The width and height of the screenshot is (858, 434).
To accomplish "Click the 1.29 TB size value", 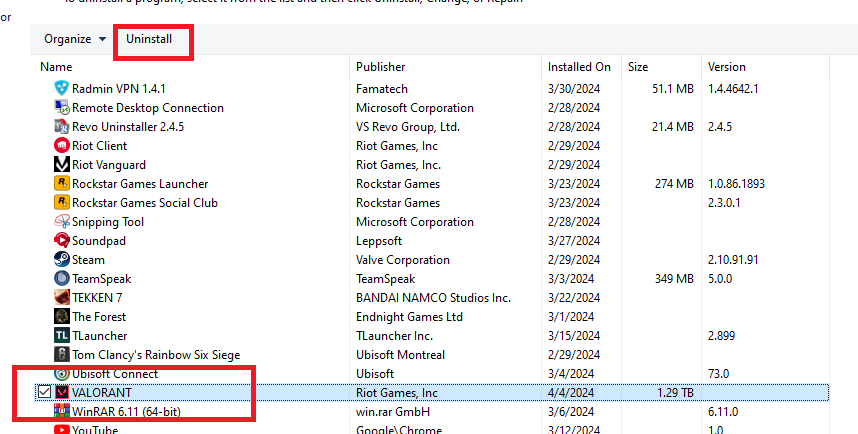I will click(674, 393).
